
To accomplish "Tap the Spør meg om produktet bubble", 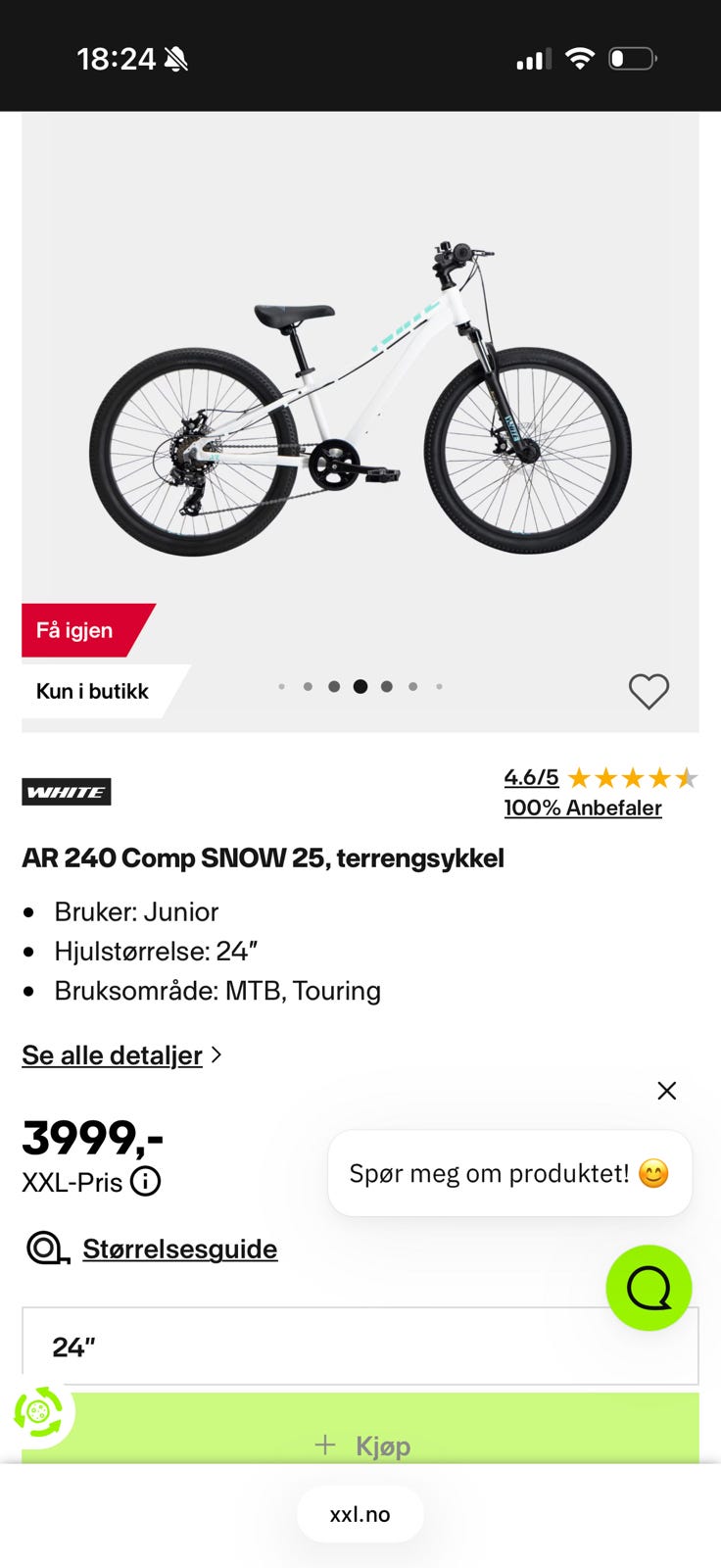I will [x=509, y=1173].
